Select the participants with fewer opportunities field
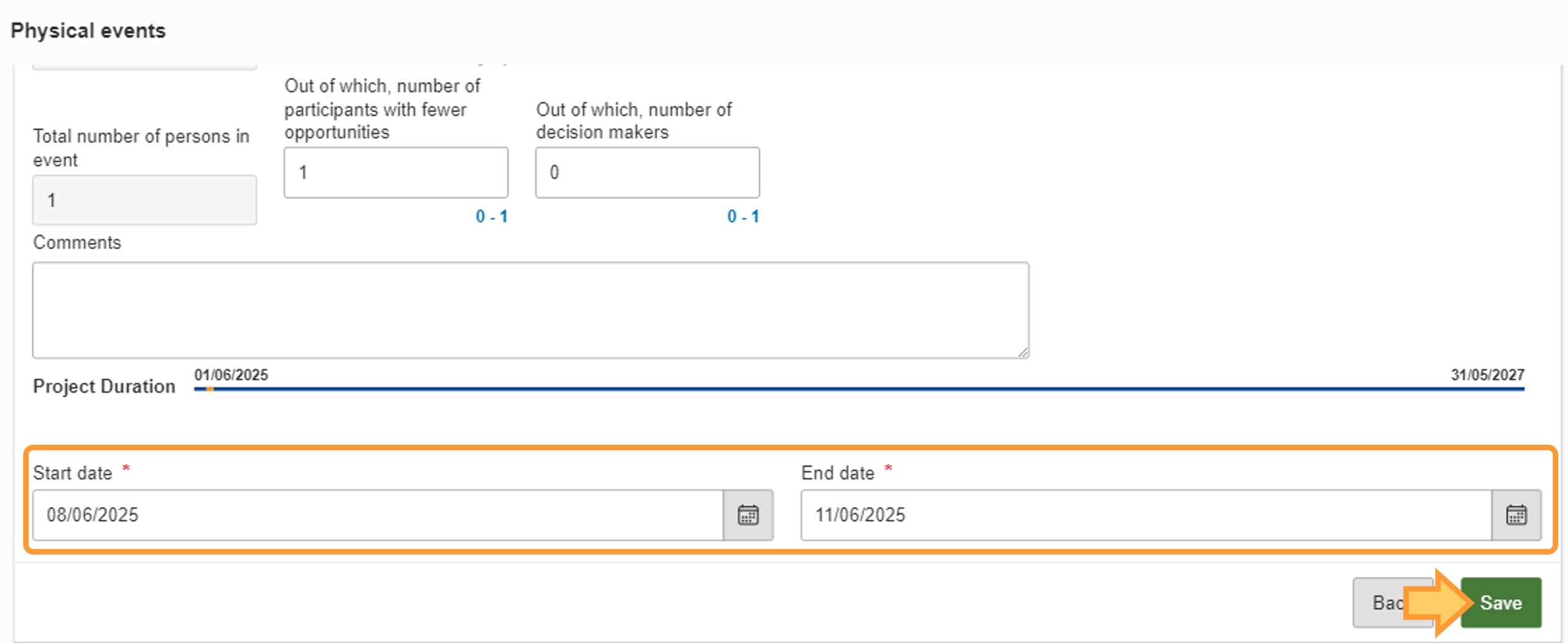1568x643 pixels. coord(396,172)
